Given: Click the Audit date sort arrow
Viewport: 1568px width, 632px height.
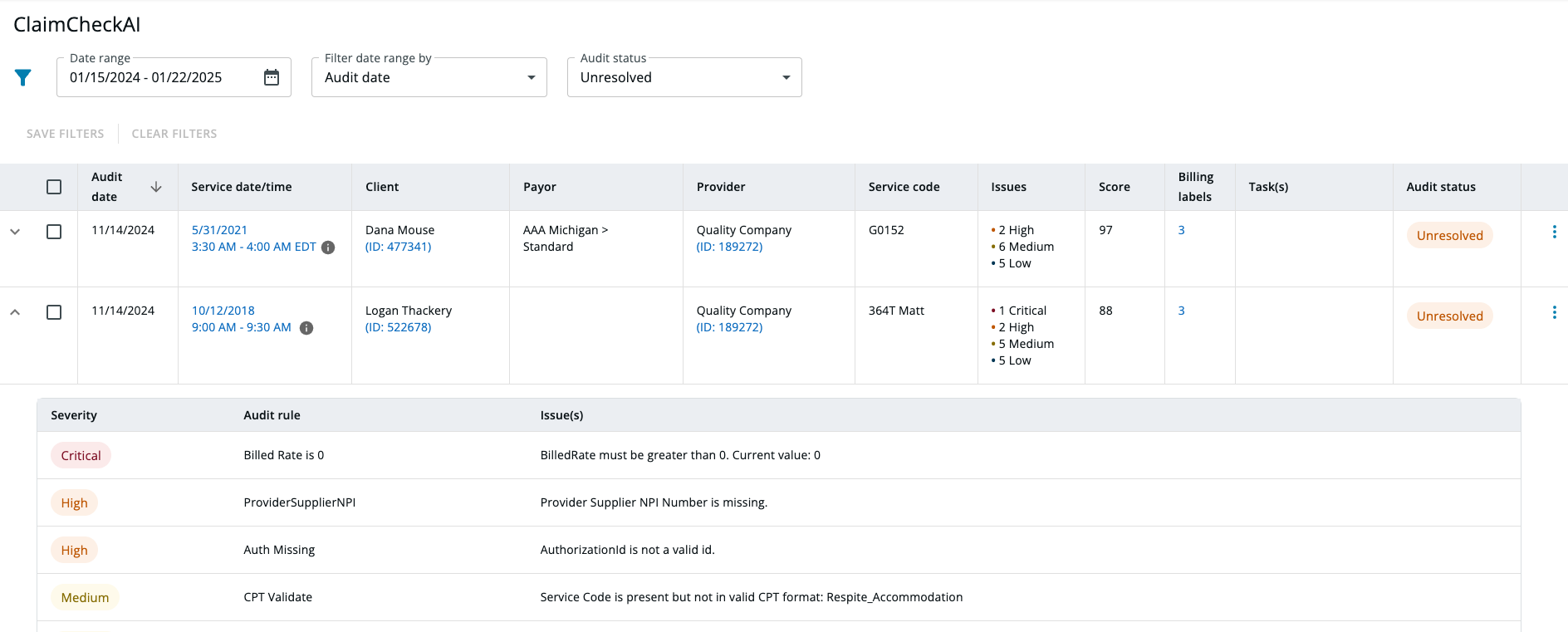Looking at the screenshot, I should point(156,187).
